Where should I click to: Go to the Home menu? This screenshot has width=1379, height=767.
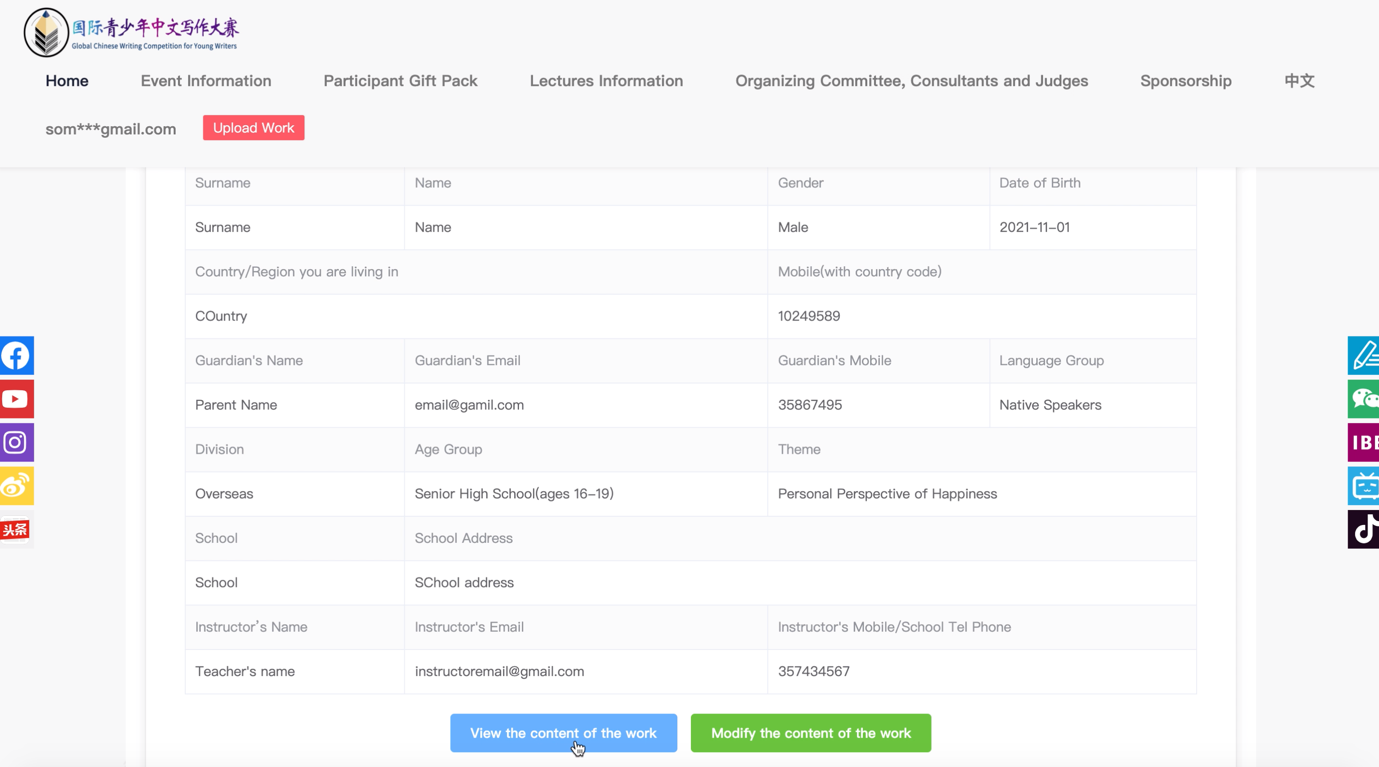(67, 81)
